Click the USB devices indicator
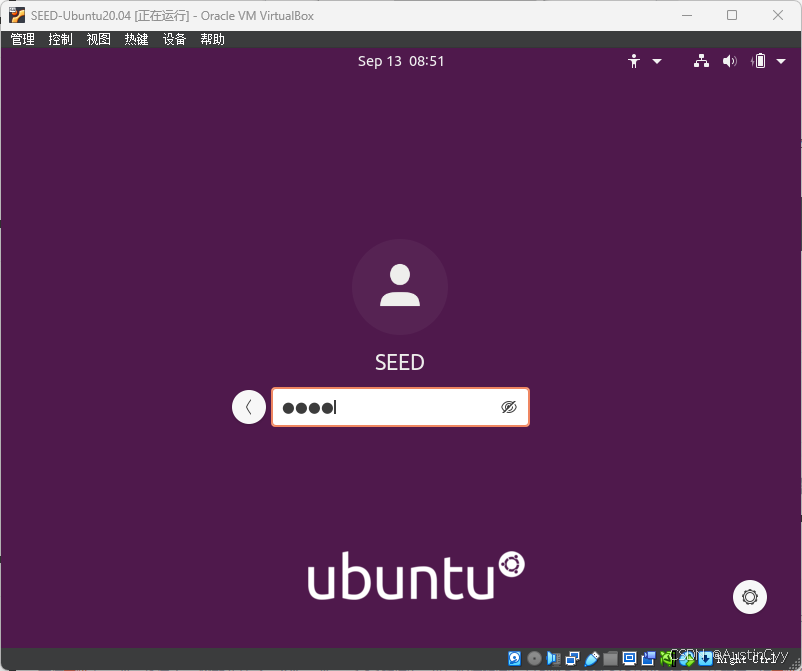 591,658
